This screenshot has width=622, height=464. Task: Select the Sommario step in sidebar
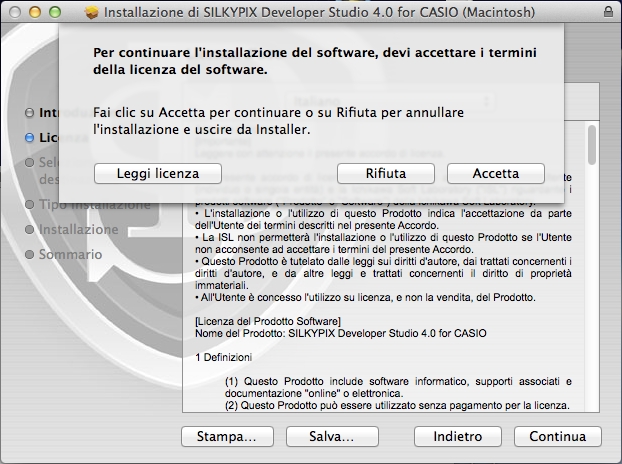70,254
